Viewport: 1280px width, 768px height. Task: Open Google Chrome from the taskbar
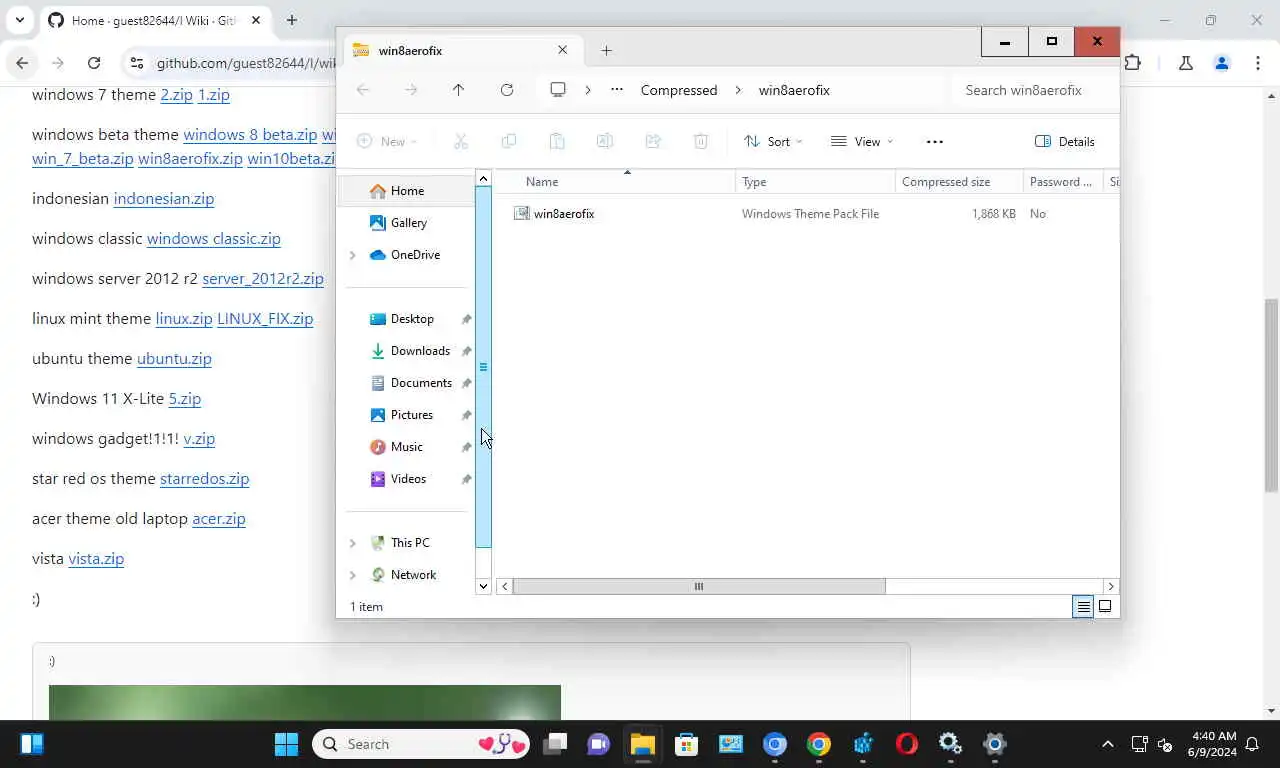[819, 744]
